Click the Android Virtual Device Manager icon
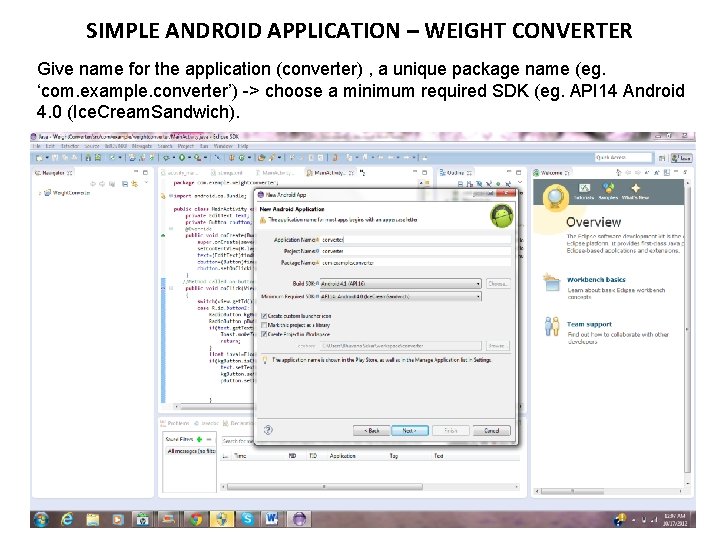Image resolution: width=720 pixels, height=540 pixels. (98, 158)
